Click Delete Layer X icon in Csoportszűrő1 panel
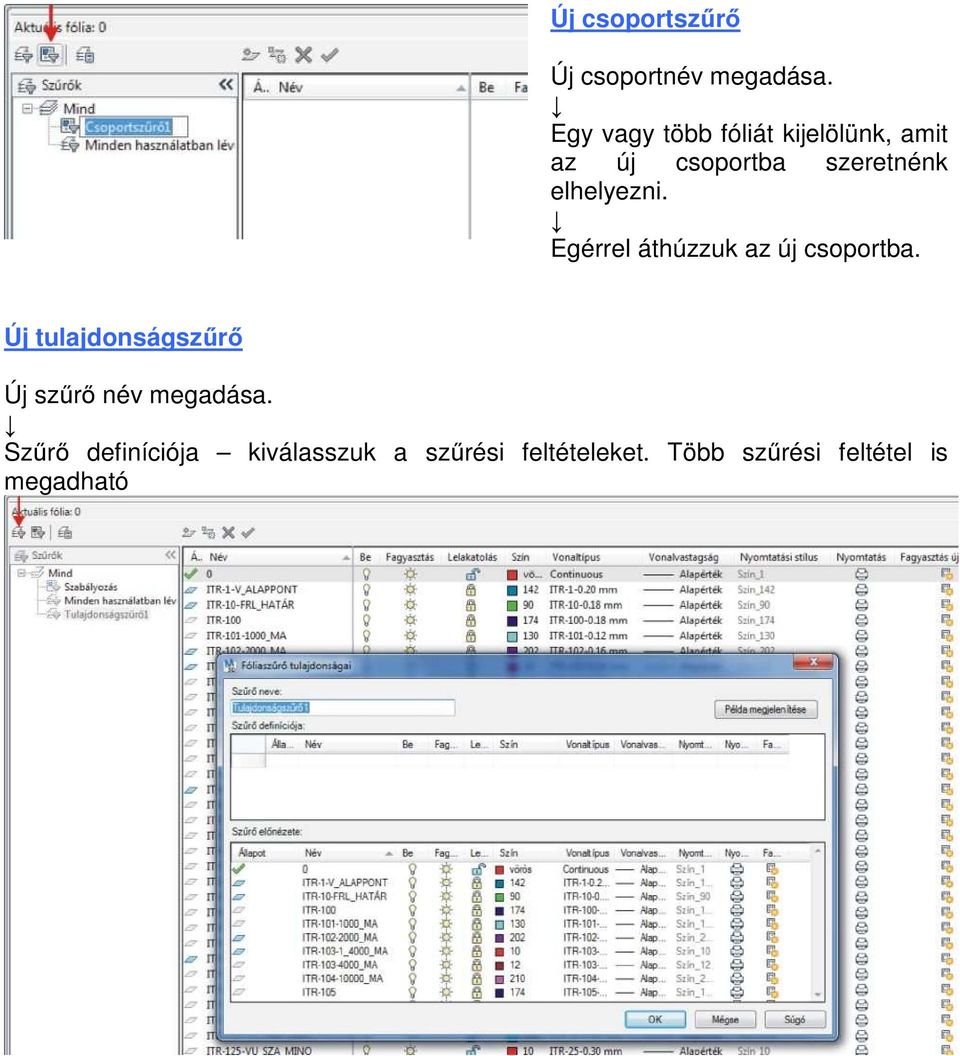Image resolution: width=960 pixels, height=1056 pixels. click(304, 55)
